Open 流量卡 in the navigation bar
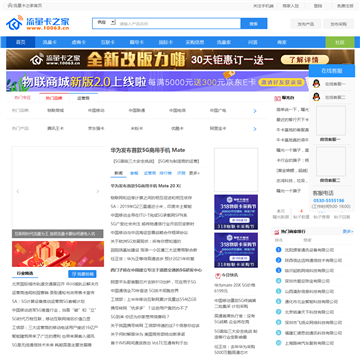The height and width of the screenshot is (360, 360). 49,42
